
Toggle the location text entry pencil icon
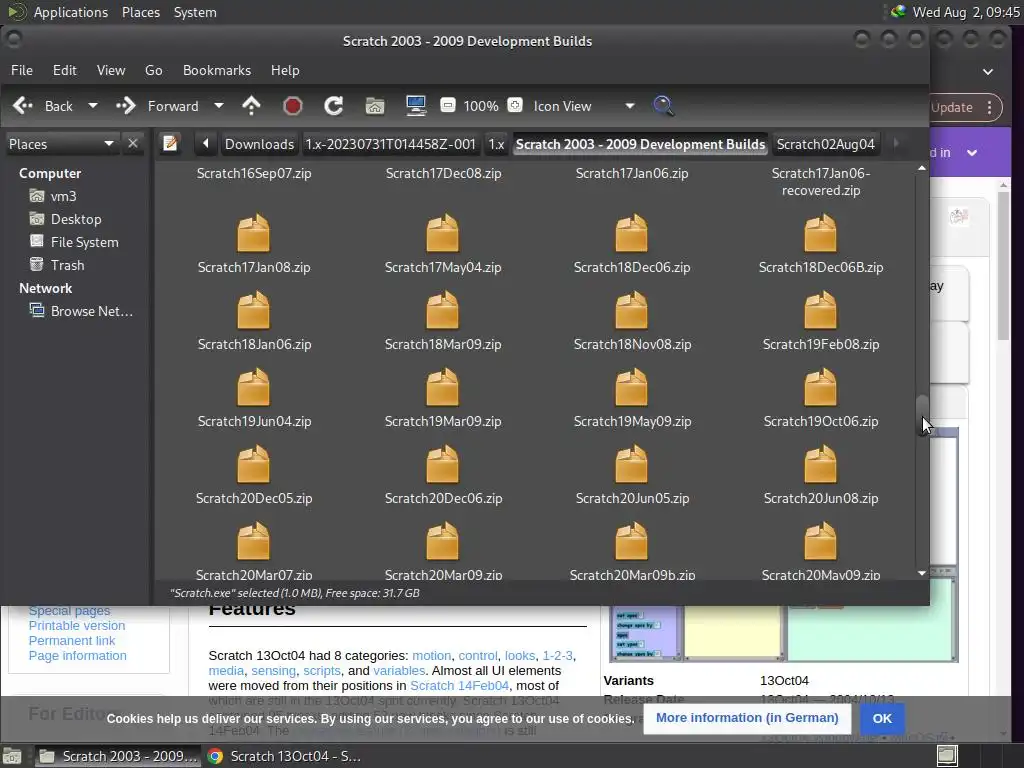[170, 143]
